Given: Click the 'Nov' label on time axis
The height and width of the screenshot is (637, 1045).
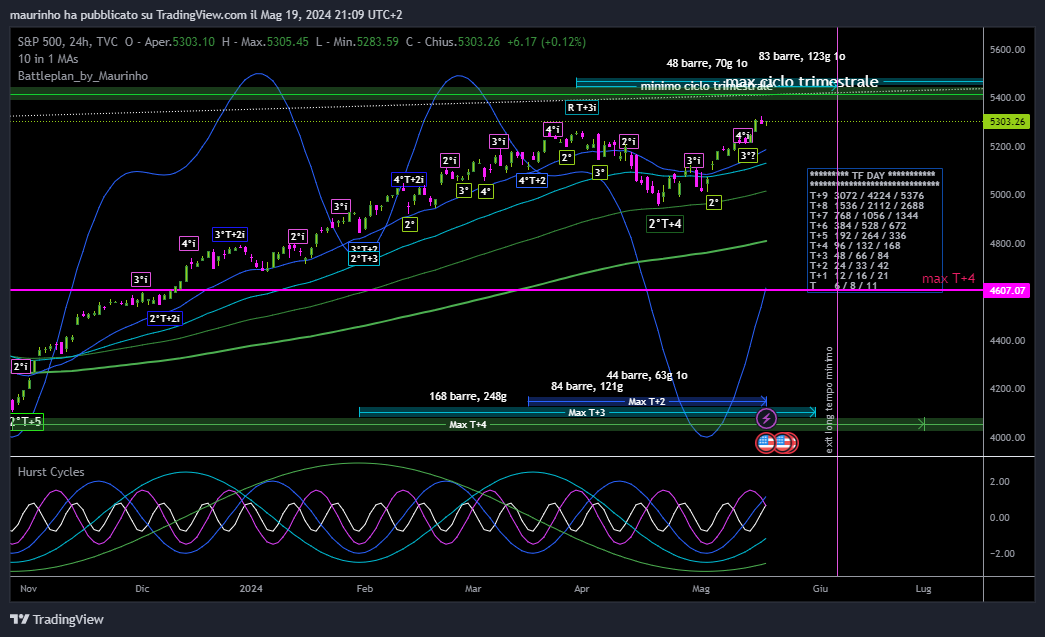Looking at the screenshot, I should pos(29,589).
